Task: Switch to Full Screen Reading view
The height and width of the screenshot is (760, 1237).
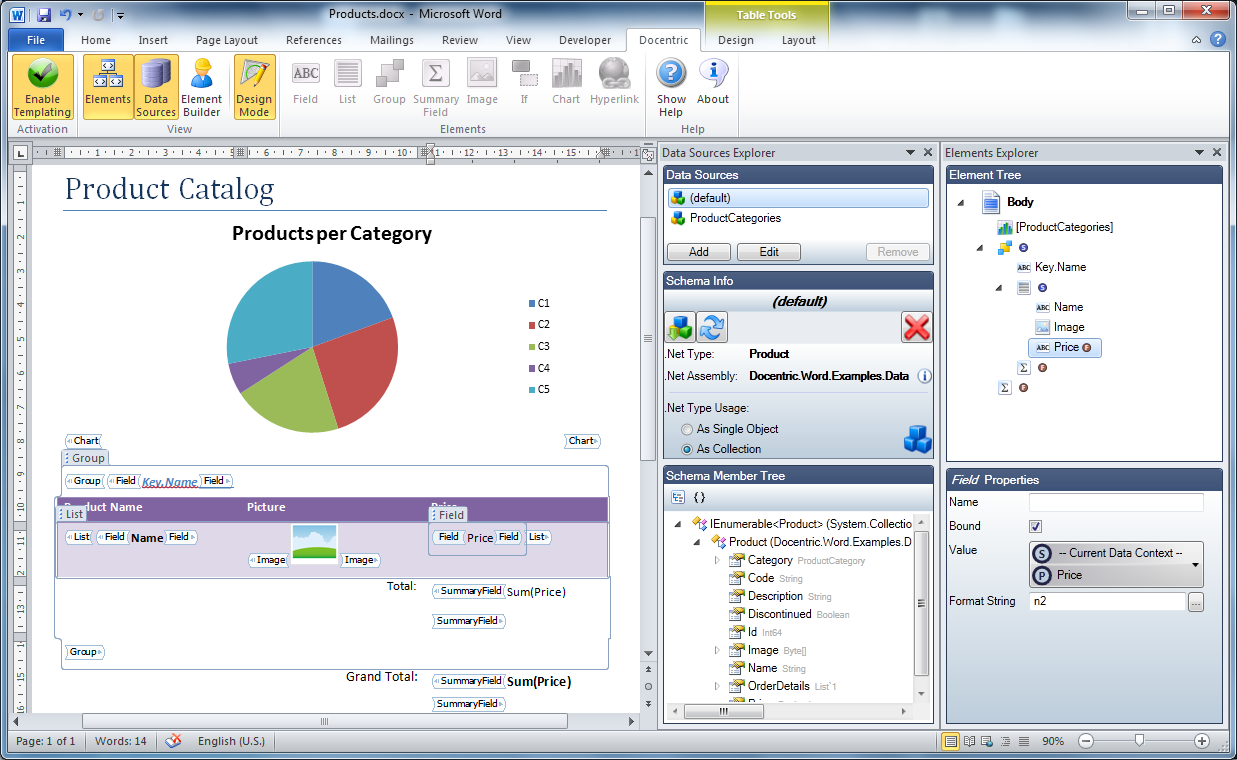Action: coord(969,741)
